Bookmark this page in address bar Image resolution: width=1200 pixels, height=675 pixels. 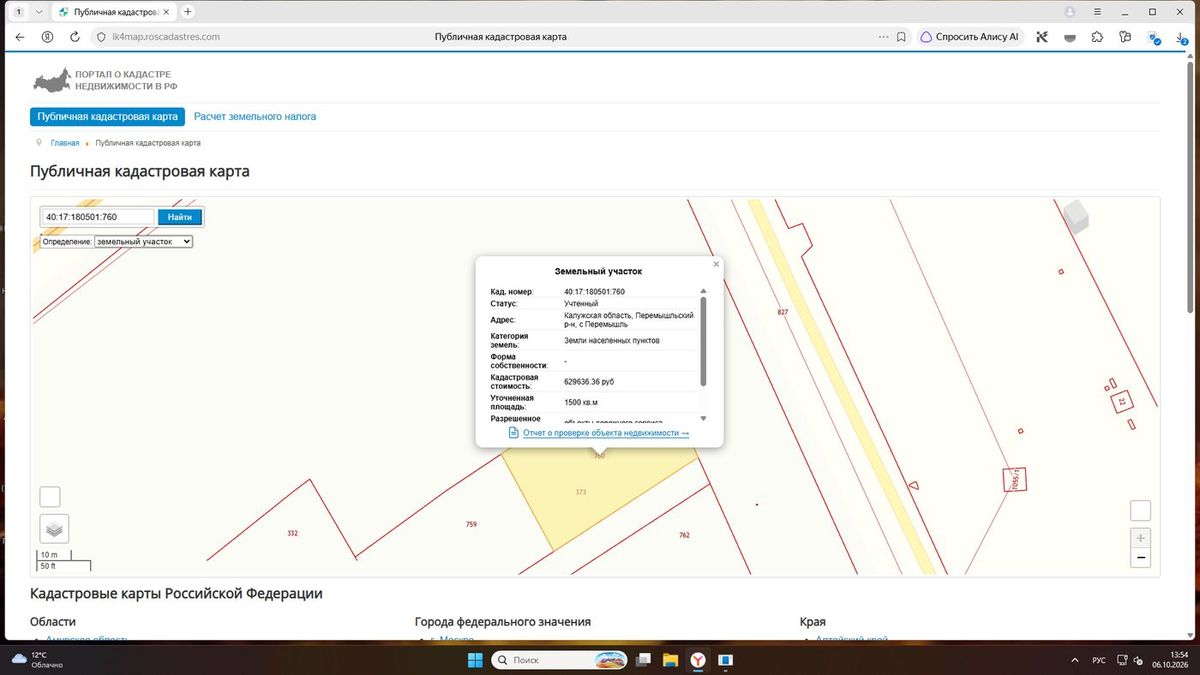(x=901, y=37)
